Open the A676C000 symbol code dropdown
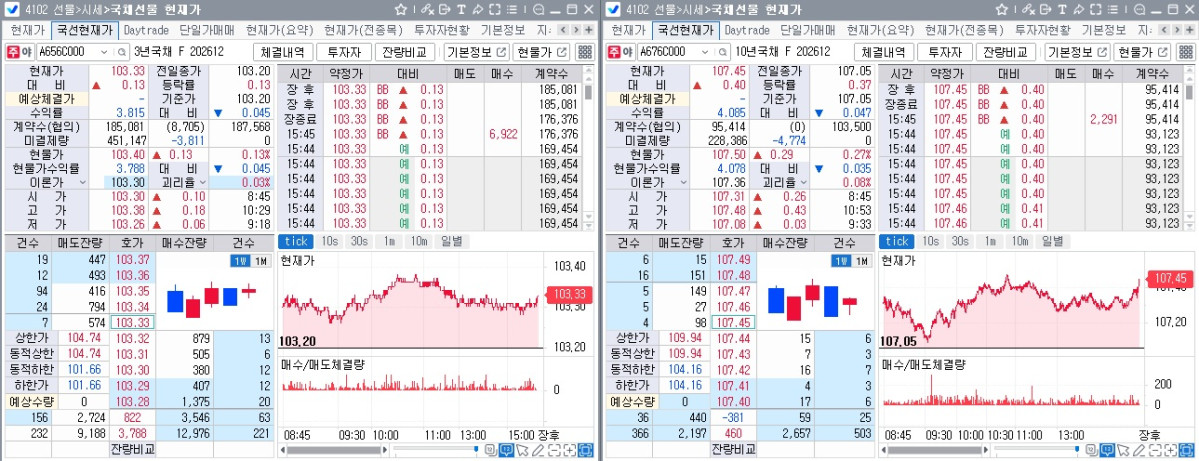Screen dimensions: 1199x461 coord(704,52)
